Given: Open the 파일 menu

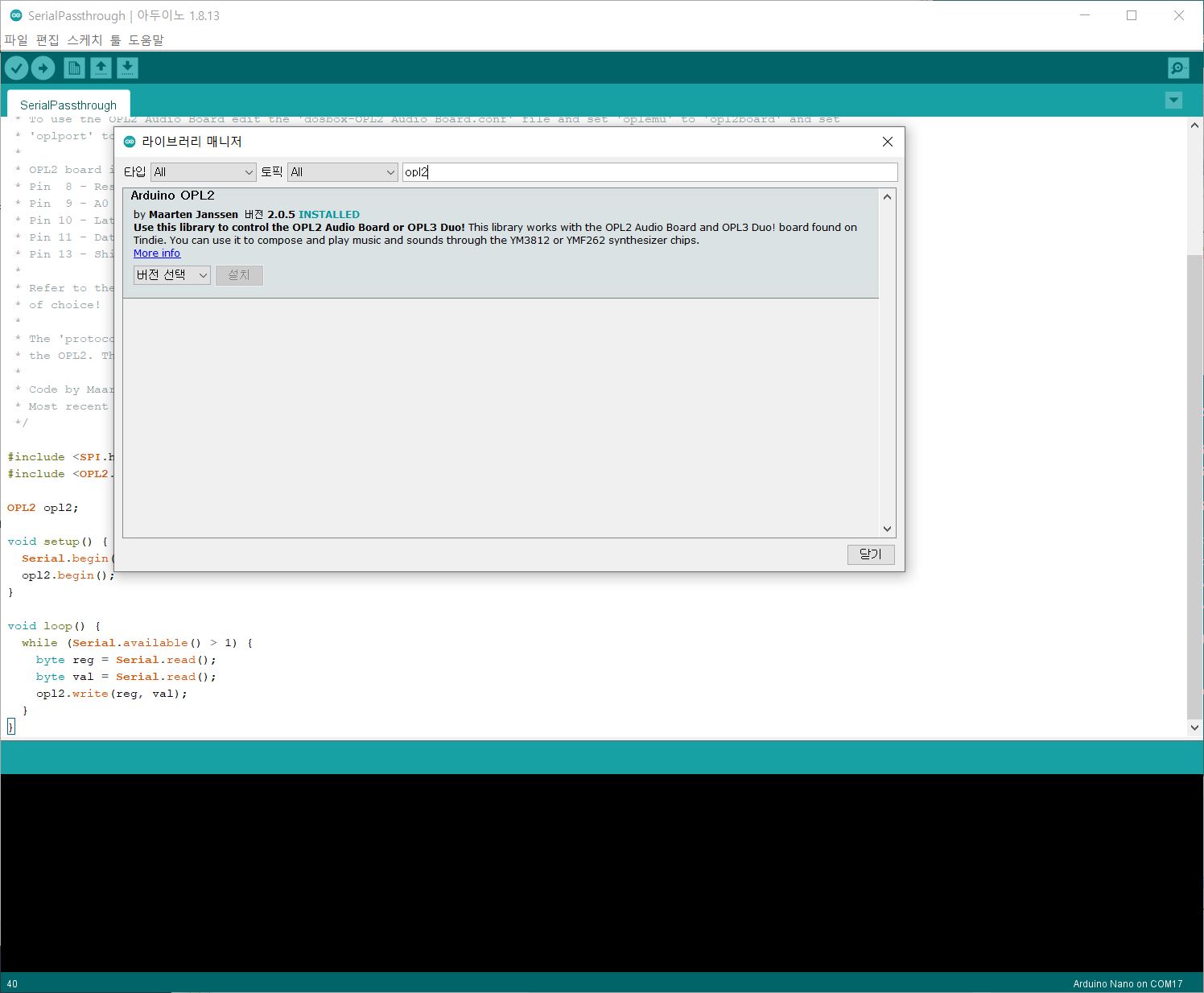Looking at the screenshot, I should point(16,39).
